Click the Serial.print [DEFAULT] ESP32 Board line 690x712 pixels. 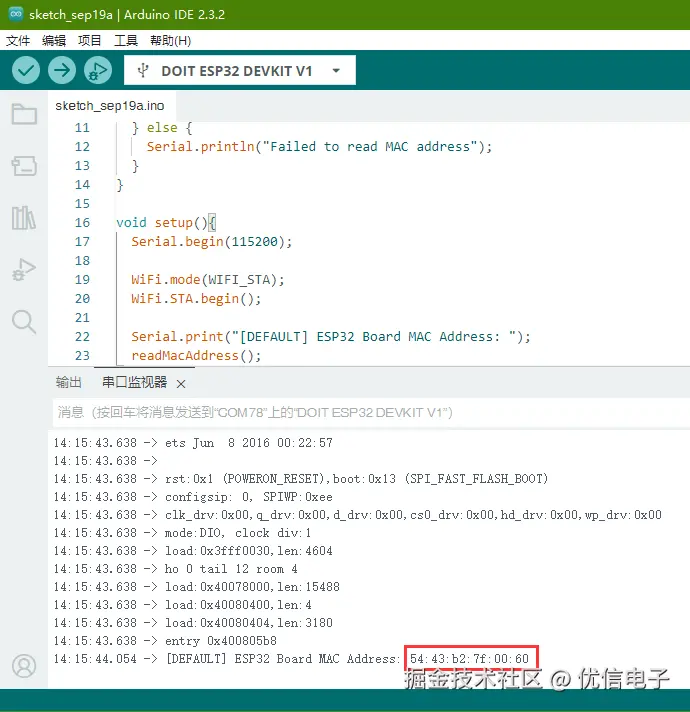coord(330,336)
